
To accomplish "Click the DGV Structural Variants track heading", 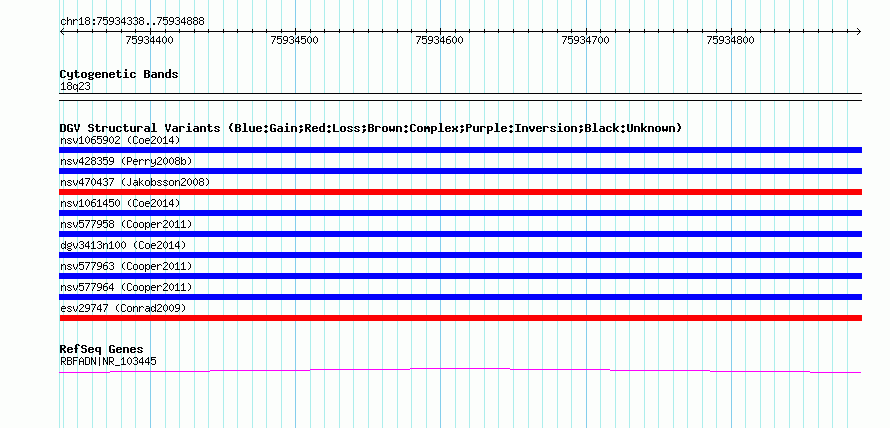I will coord(371,128).
